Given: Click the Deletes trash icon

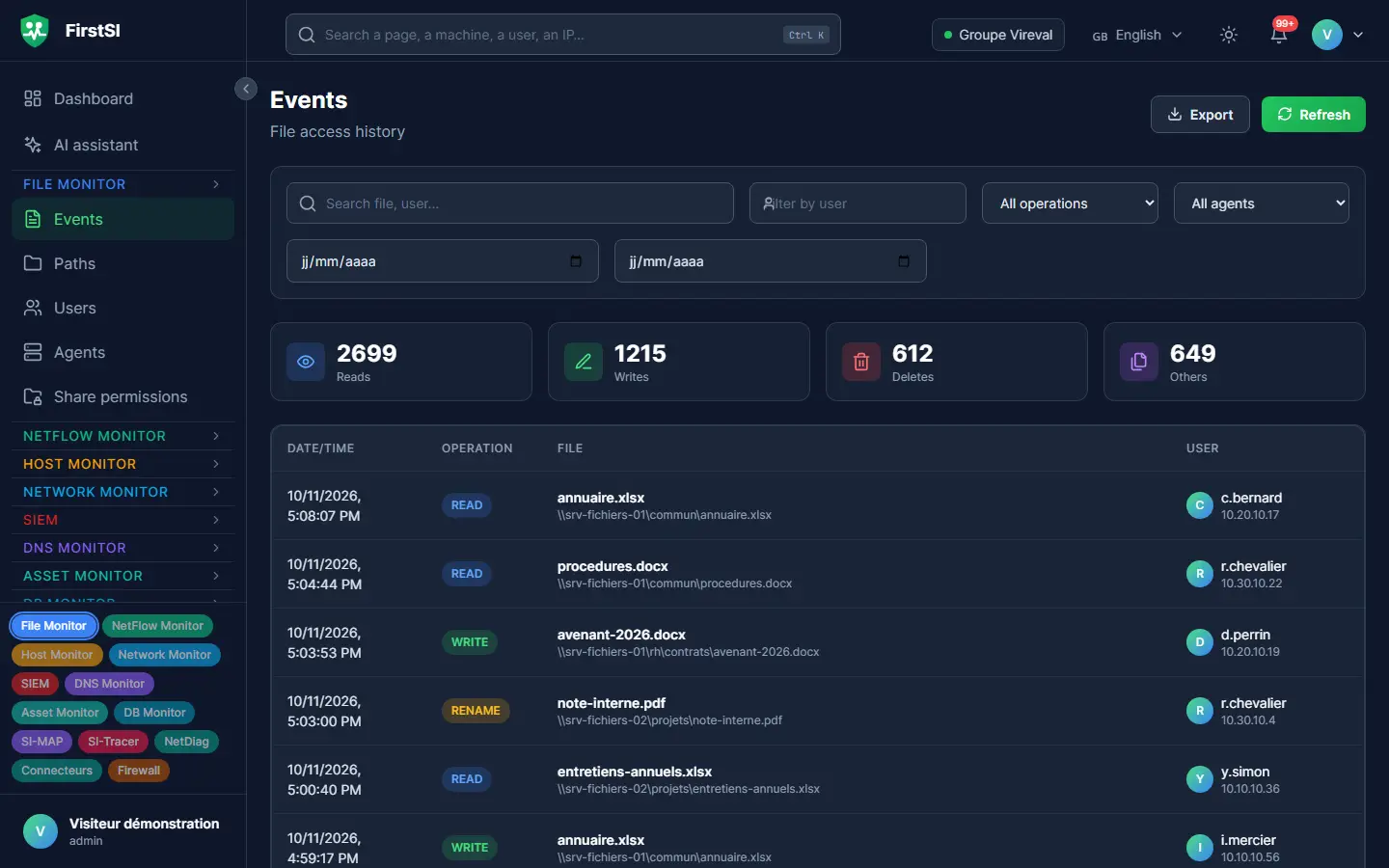Looking at the screenshot, I should click(861, 362).
